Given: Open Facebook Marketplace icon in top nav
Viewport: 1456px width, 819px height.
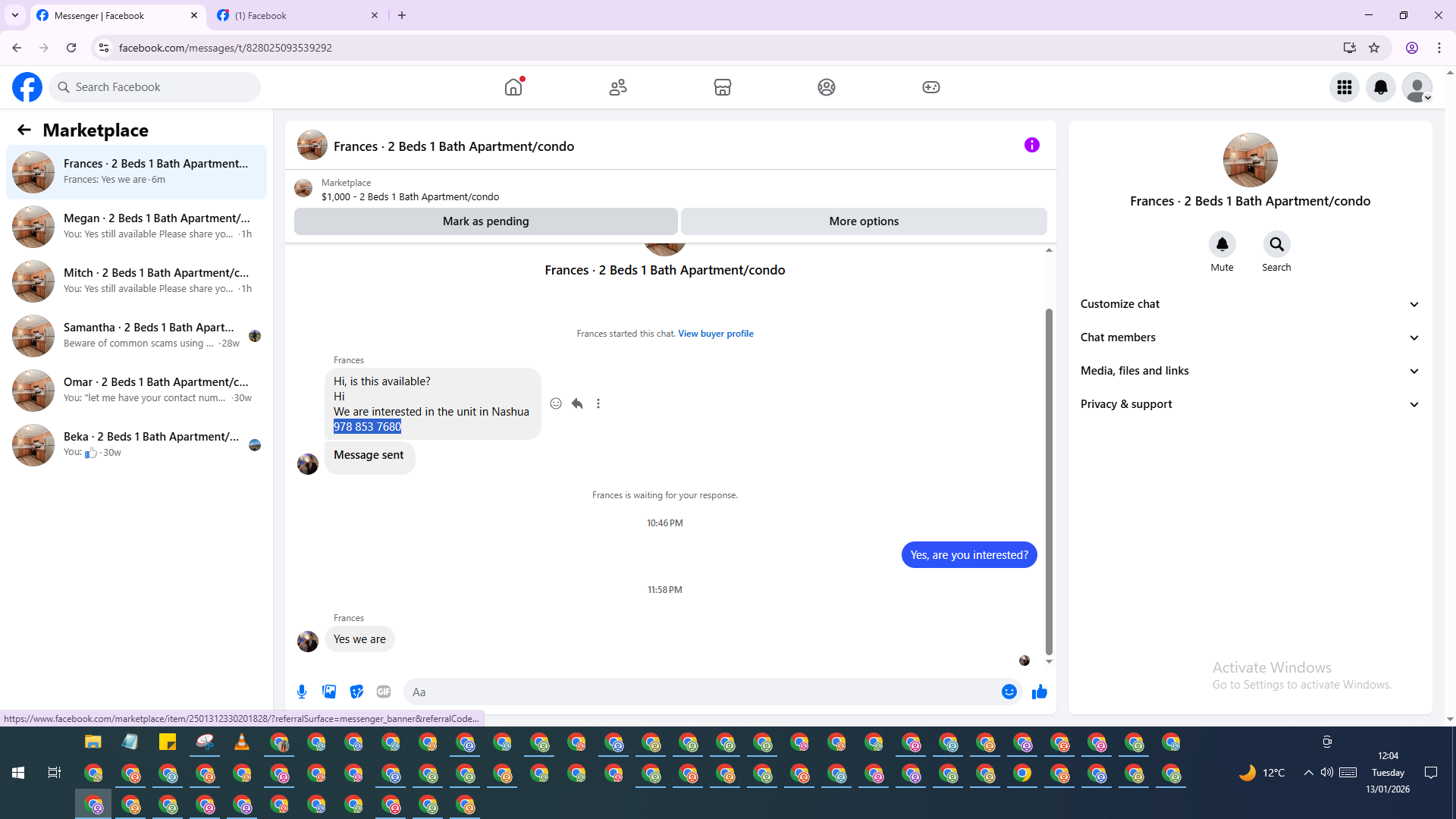Looking at the screenshot, I should (x=722, y=87).
